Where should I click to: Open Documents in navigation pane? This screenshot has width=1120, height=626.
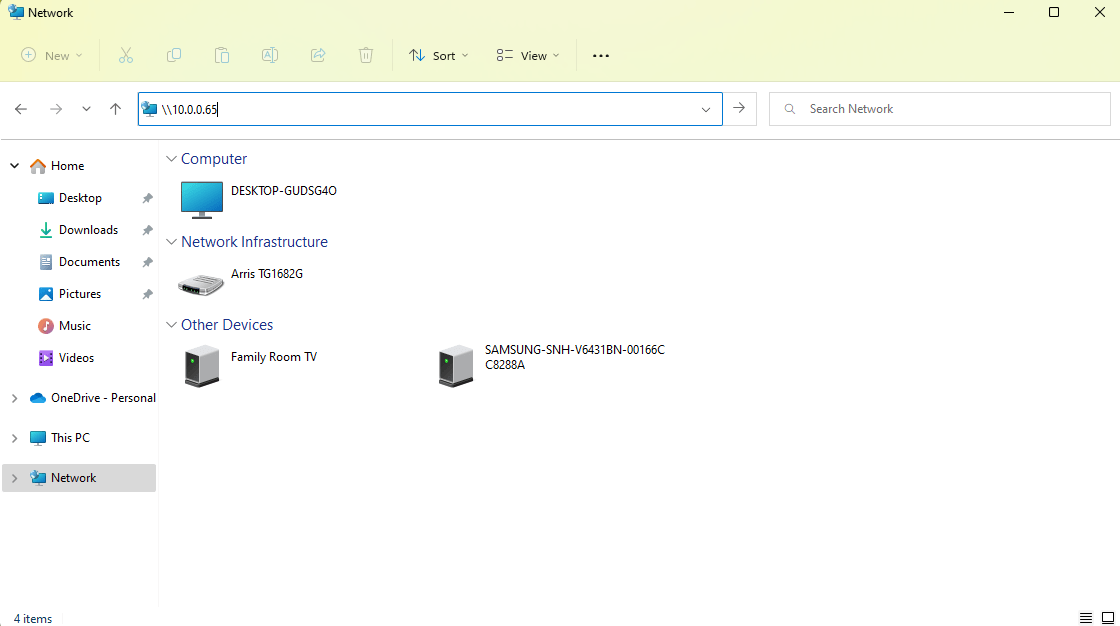(79, 262)
